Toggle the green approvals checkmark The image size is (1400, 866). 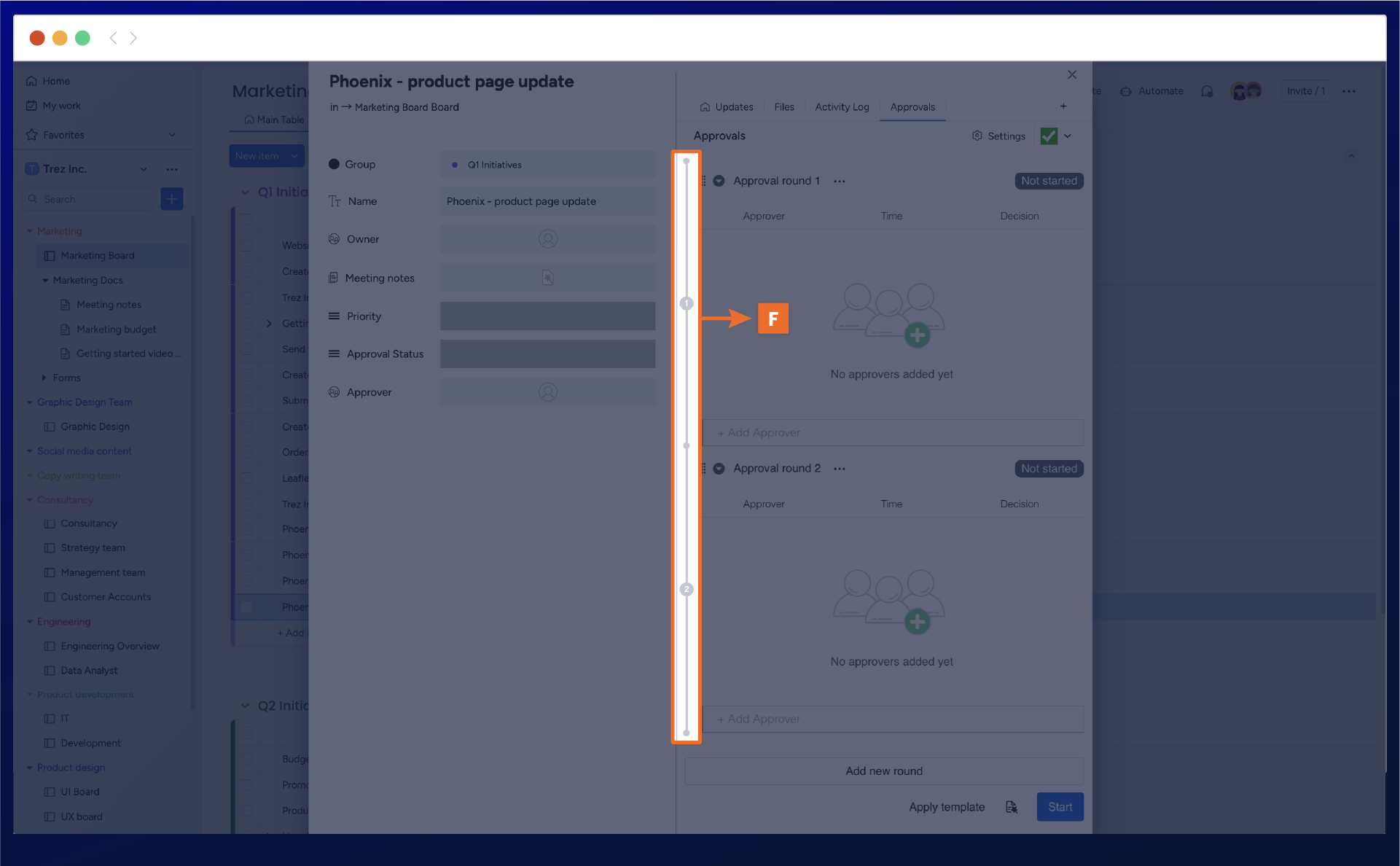tap(1049, 136)
